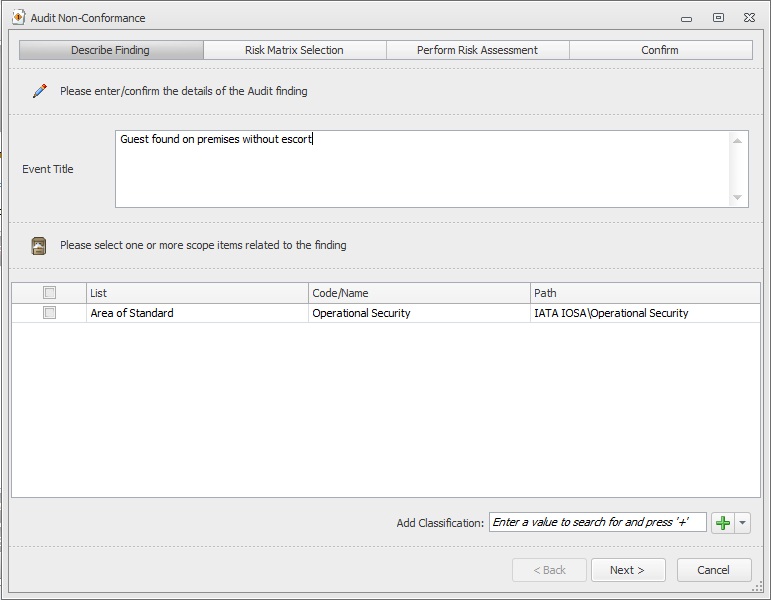This screenshot has width=771, height=600.
Task: Click the pencil icon beside finding details prompt
Action: pyautogui.click(x=40, y=91)
